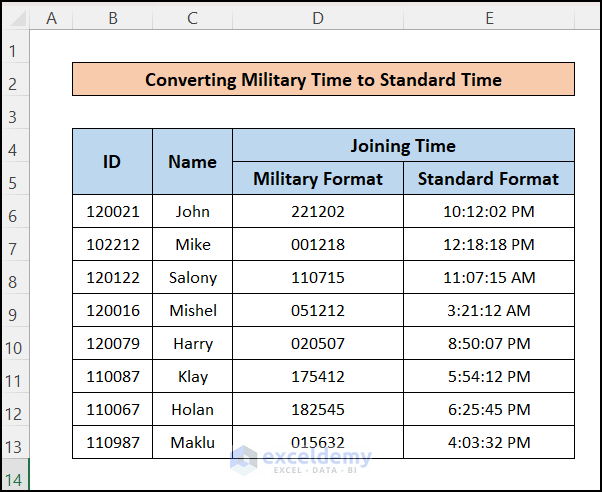
Task: Select column D header
Action: (x=318, y=18)
